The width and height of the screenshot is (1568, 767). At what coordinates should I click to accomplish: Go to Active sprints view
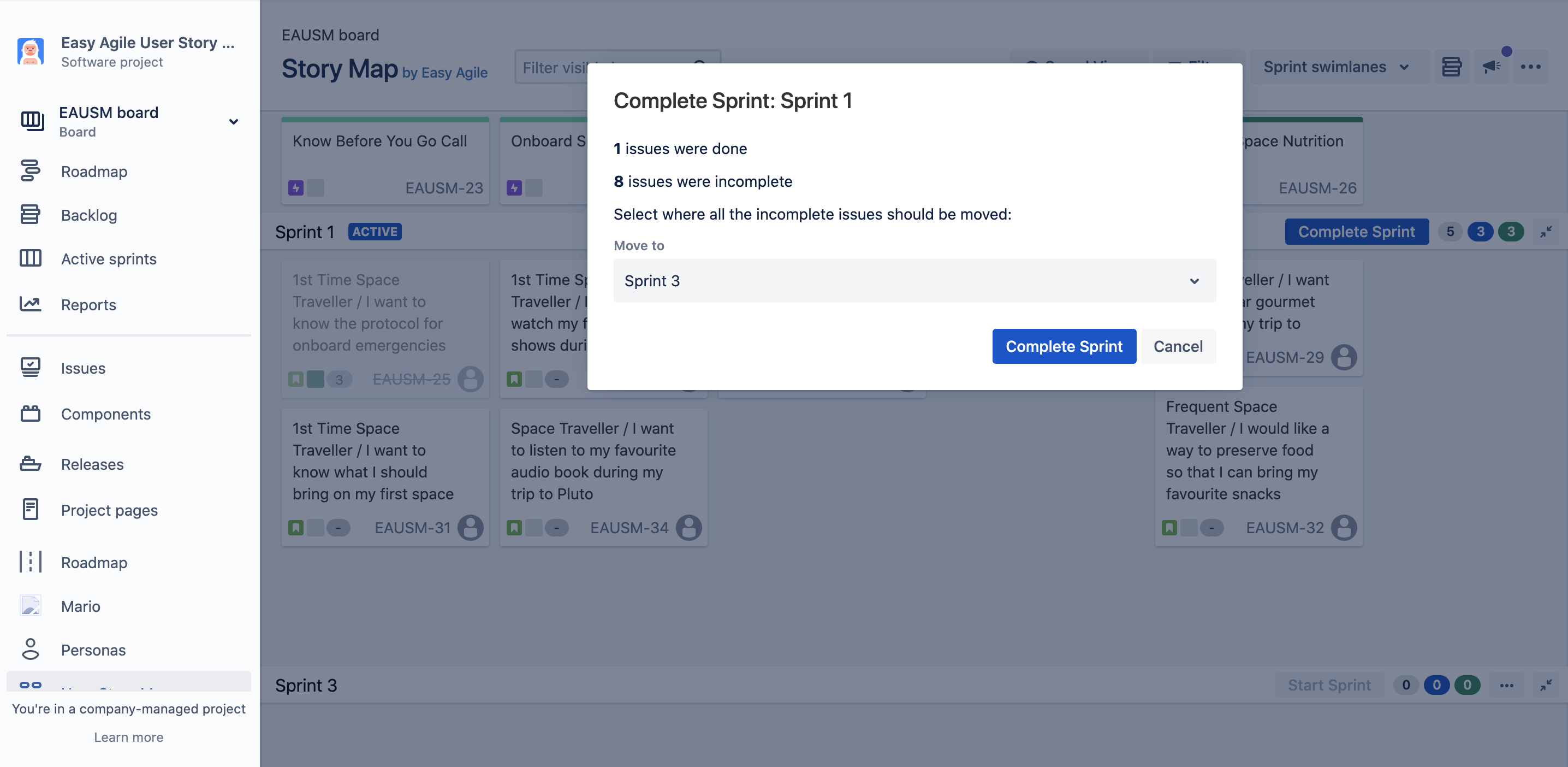point(108,259)
